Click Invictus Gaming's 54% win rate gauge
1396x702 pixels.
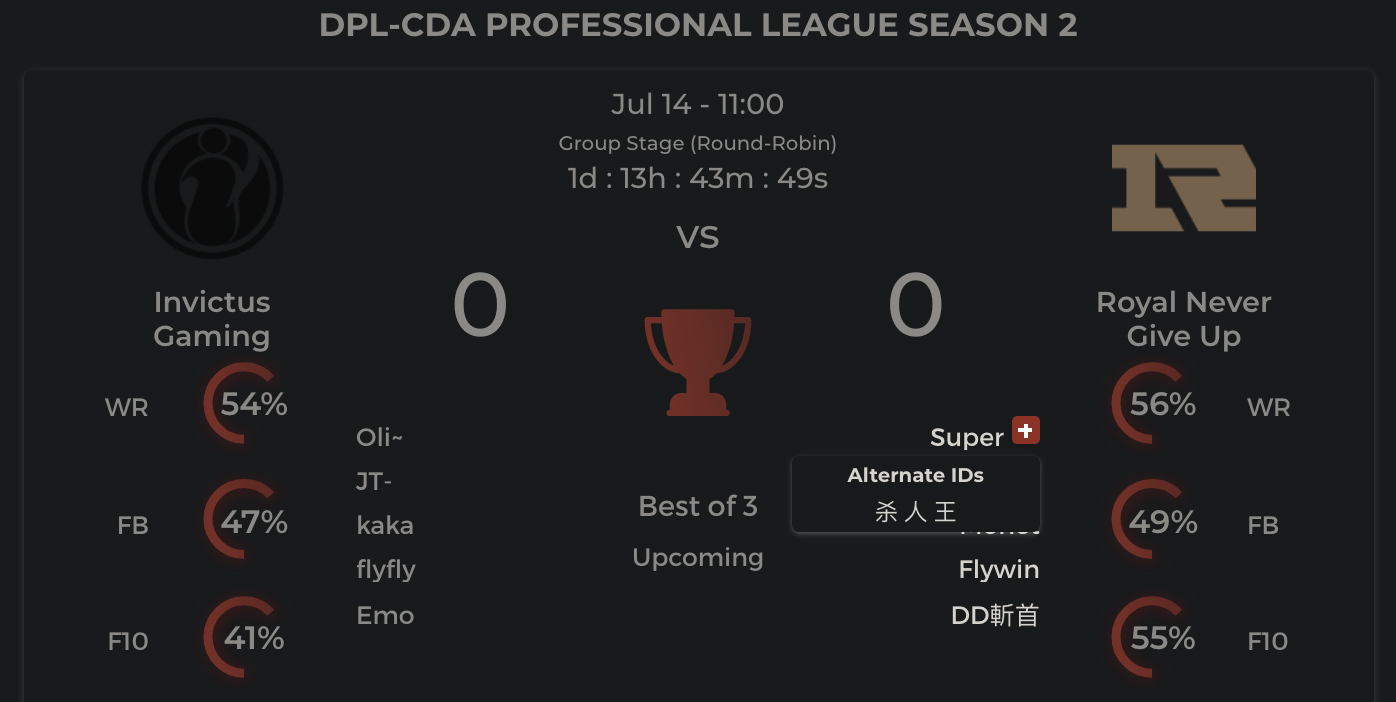click(243, 404)
